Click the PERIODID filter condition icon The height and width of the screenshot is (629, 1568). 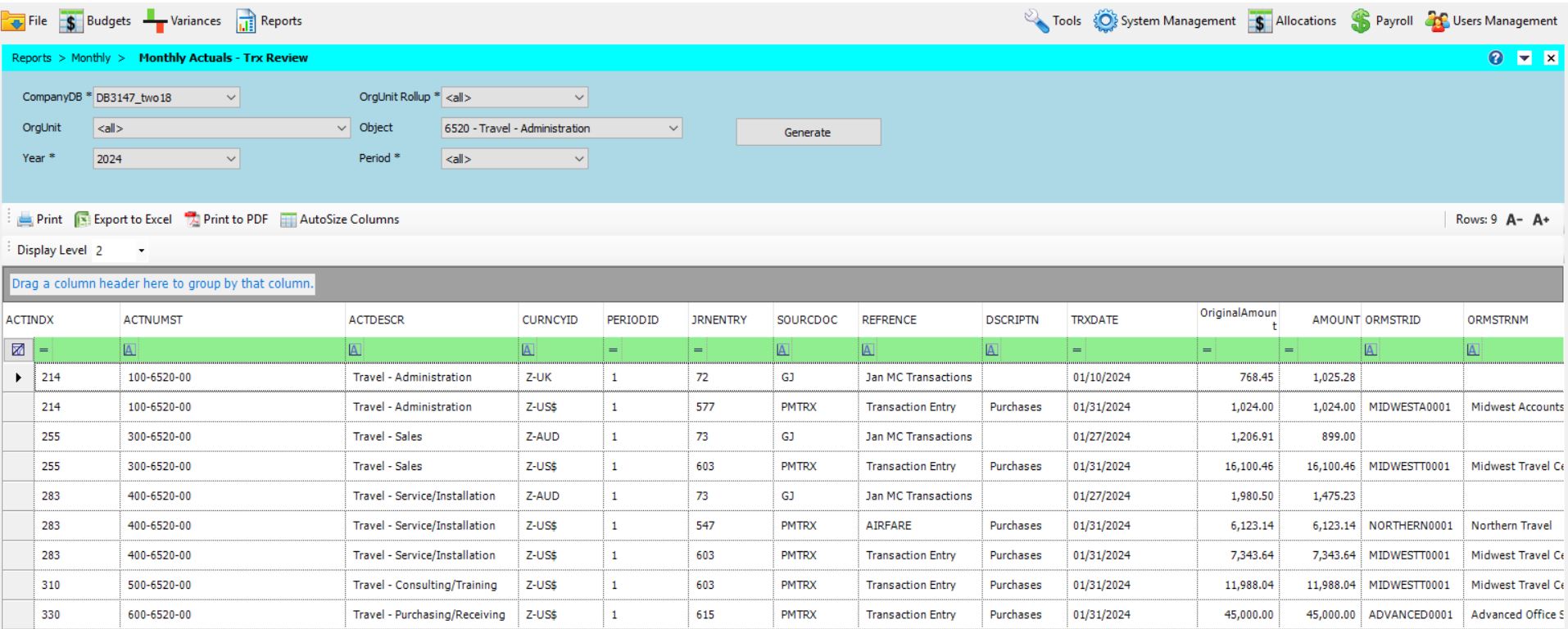coord(612,350)
